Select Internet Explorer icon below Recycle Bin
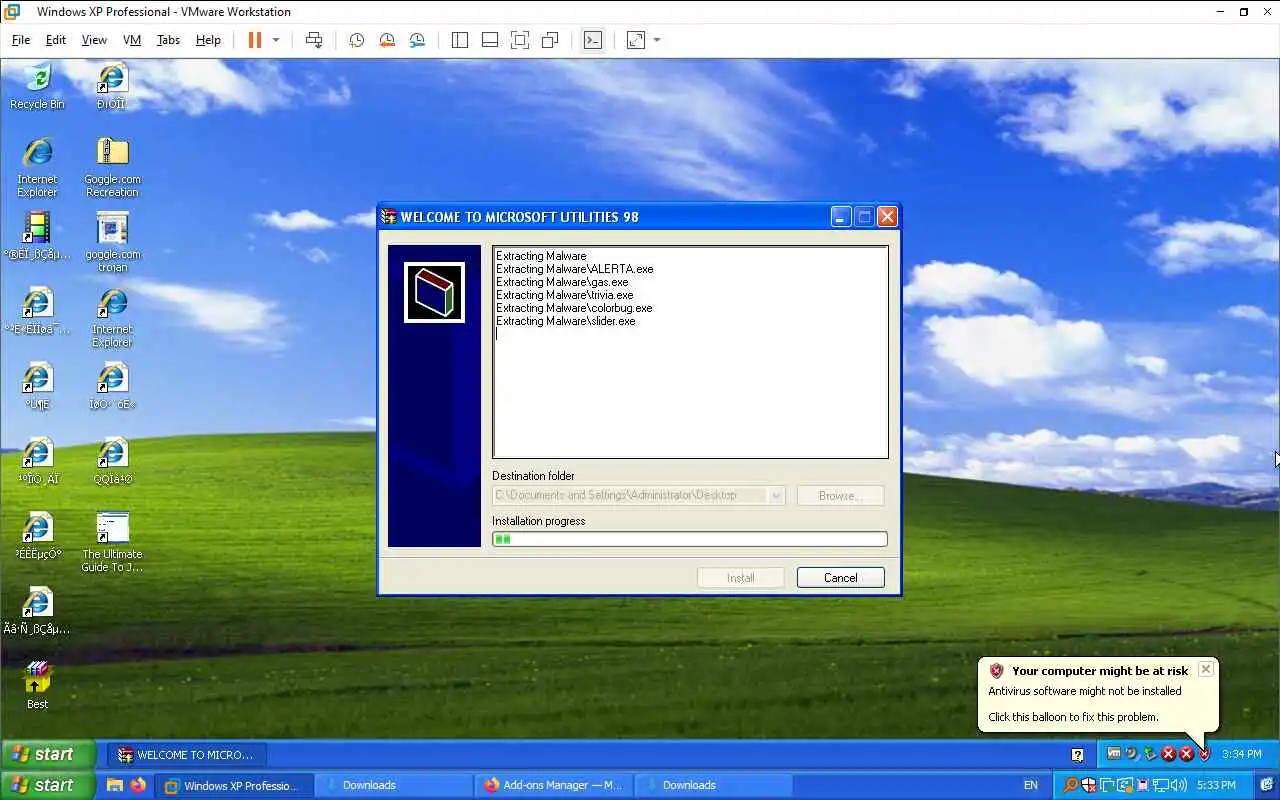 coord(37,167)
